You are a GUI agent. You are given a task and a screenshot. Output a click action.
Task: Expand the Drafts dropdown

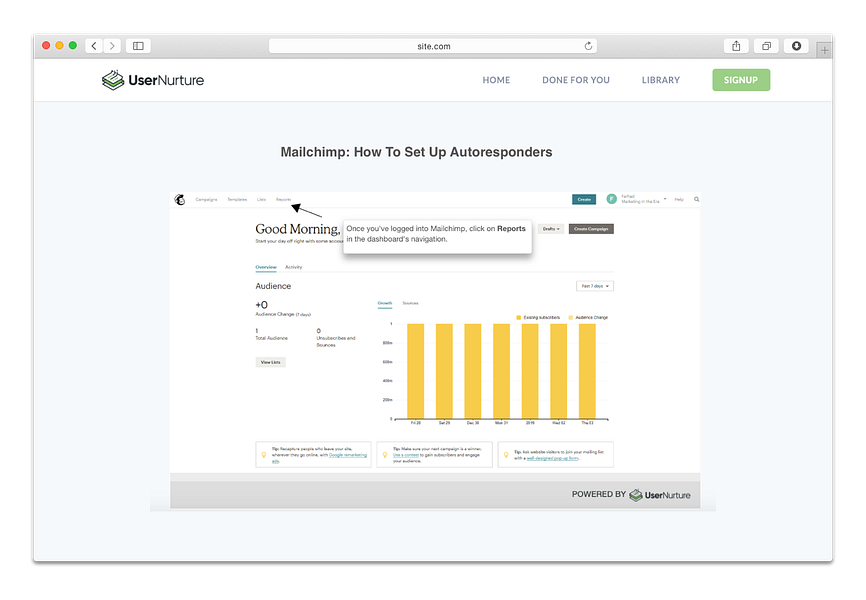pos(551,229)
